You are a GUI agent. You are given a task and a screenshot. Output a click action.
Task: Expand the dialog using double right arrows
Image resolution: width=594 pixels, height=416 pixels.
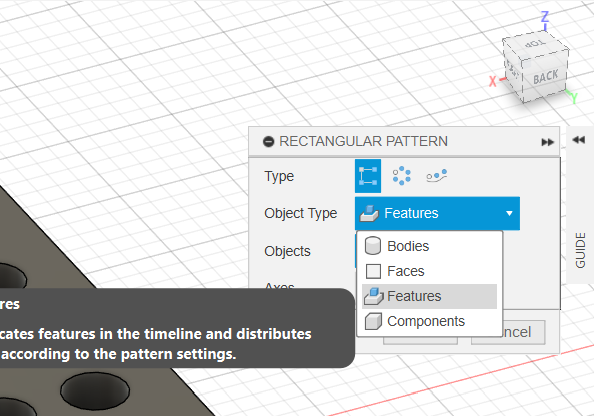pyautogui.click(x=547, y=142)
